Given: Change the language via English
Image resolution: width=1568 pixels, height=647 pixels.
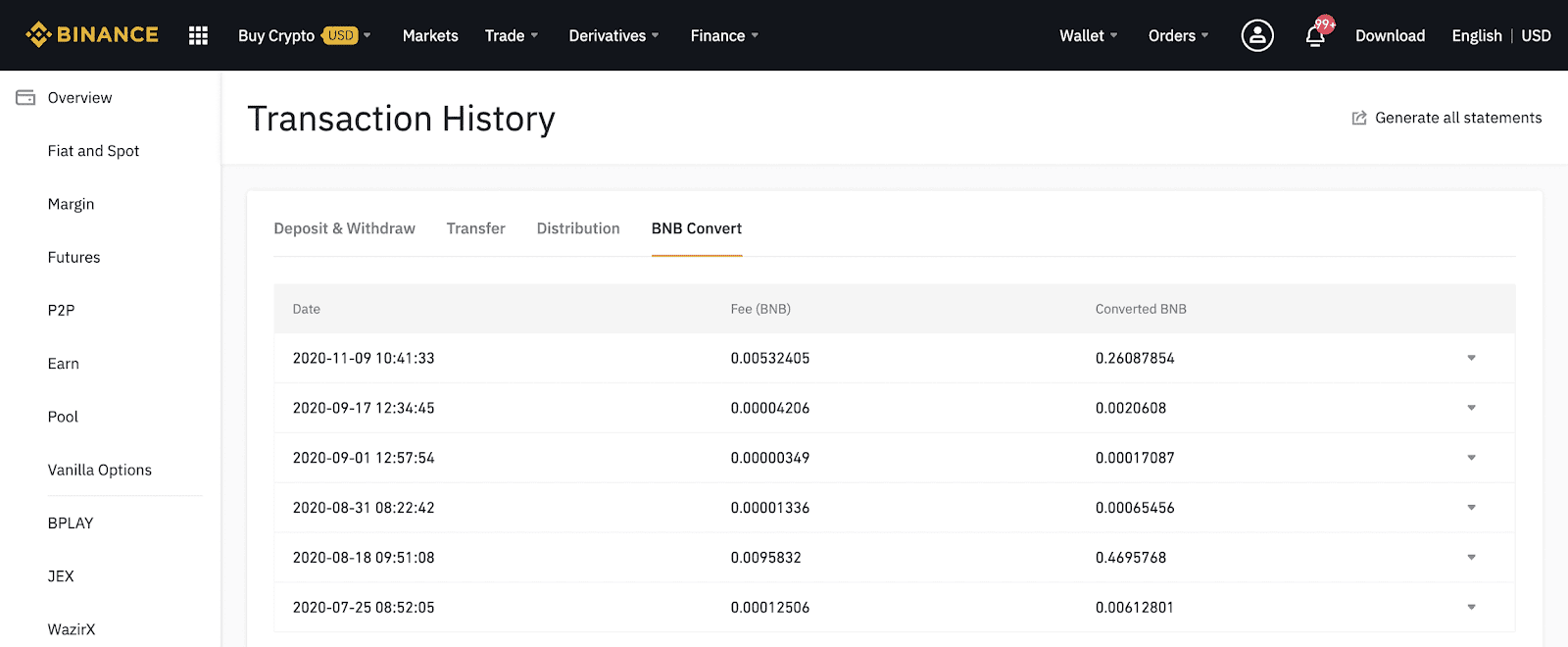Looking at the screenshot, I should [1477, 35].
